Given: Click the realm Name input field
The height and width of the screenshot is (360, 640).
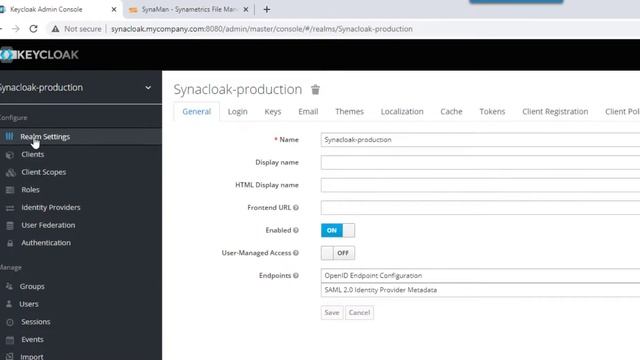Looking at the screenshot, I should [x=480, y=140].
